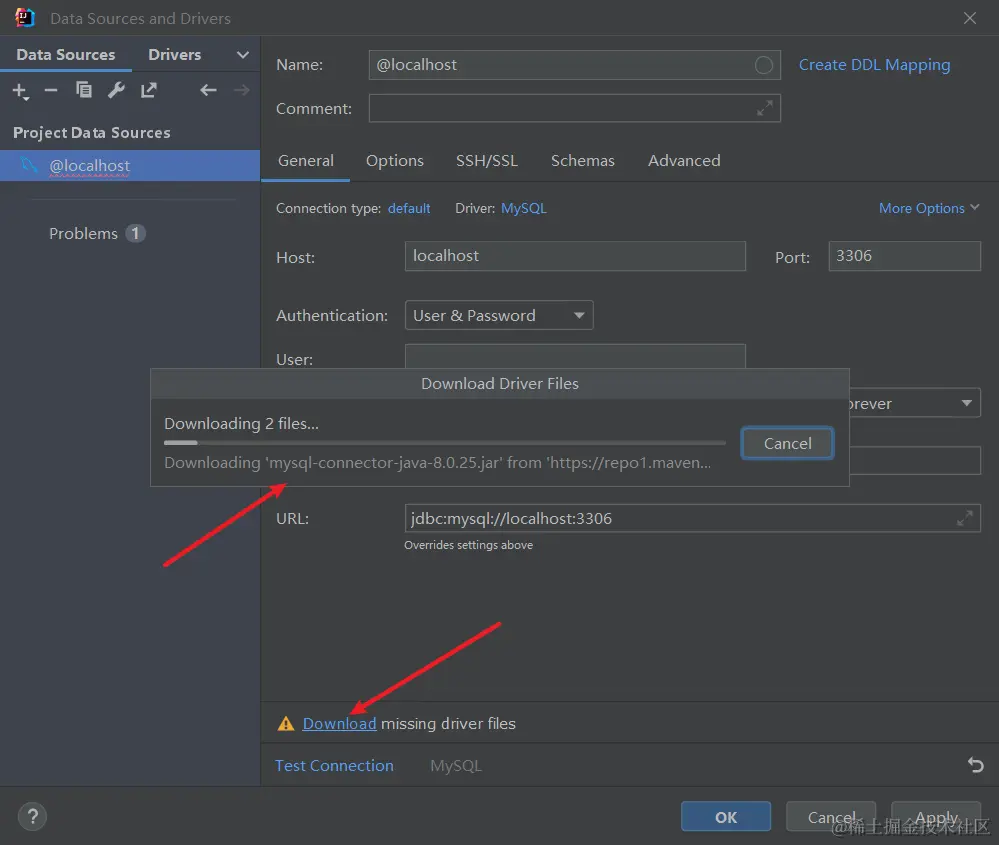
Task: Click the make global export icon
Action: (148, 90)
